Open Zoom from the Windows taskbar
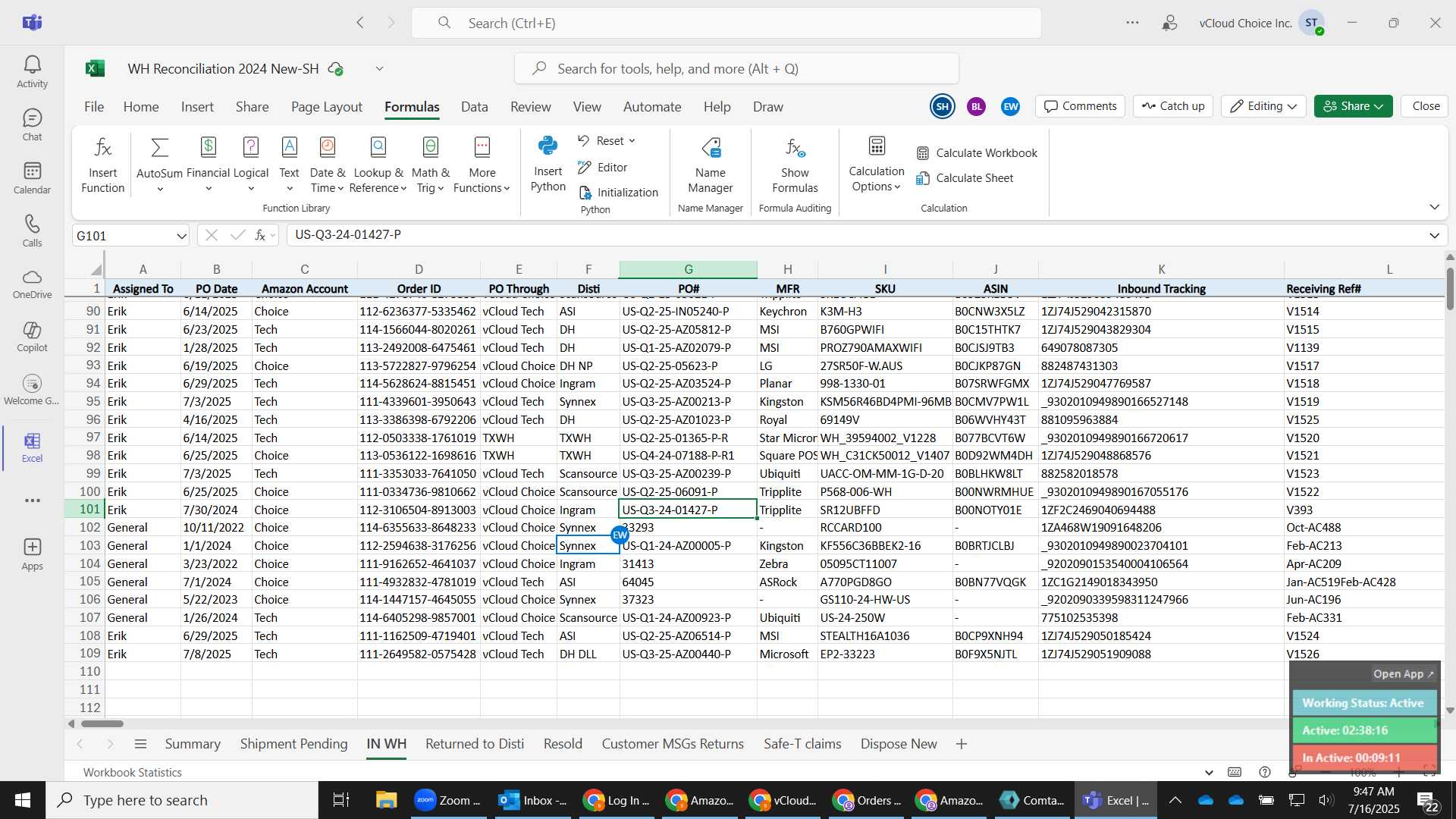 coord(447,800)
